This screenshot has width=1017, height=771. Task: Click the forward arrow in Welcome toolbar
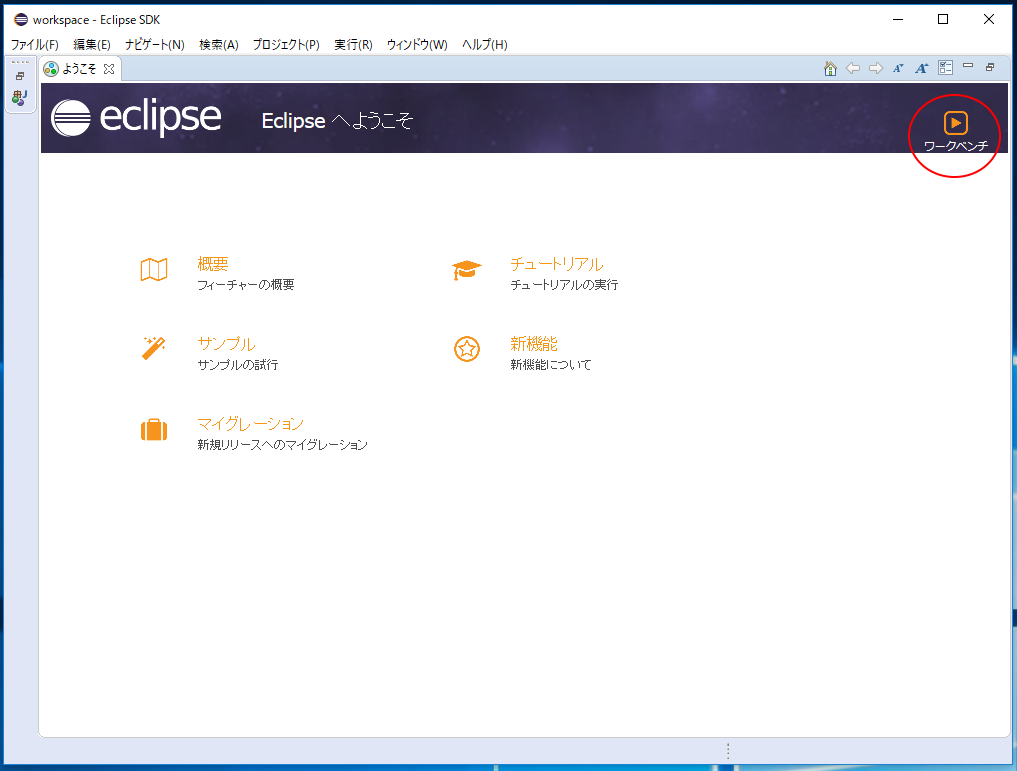pyautogui.click(x=876, y=68)
